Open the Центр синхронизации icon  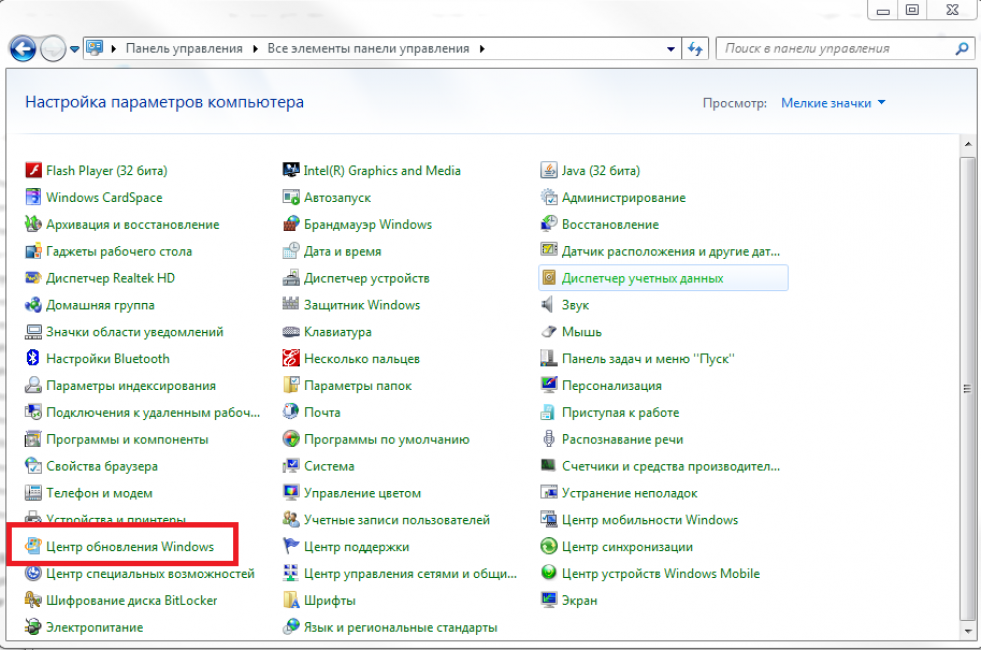(549, 547)
